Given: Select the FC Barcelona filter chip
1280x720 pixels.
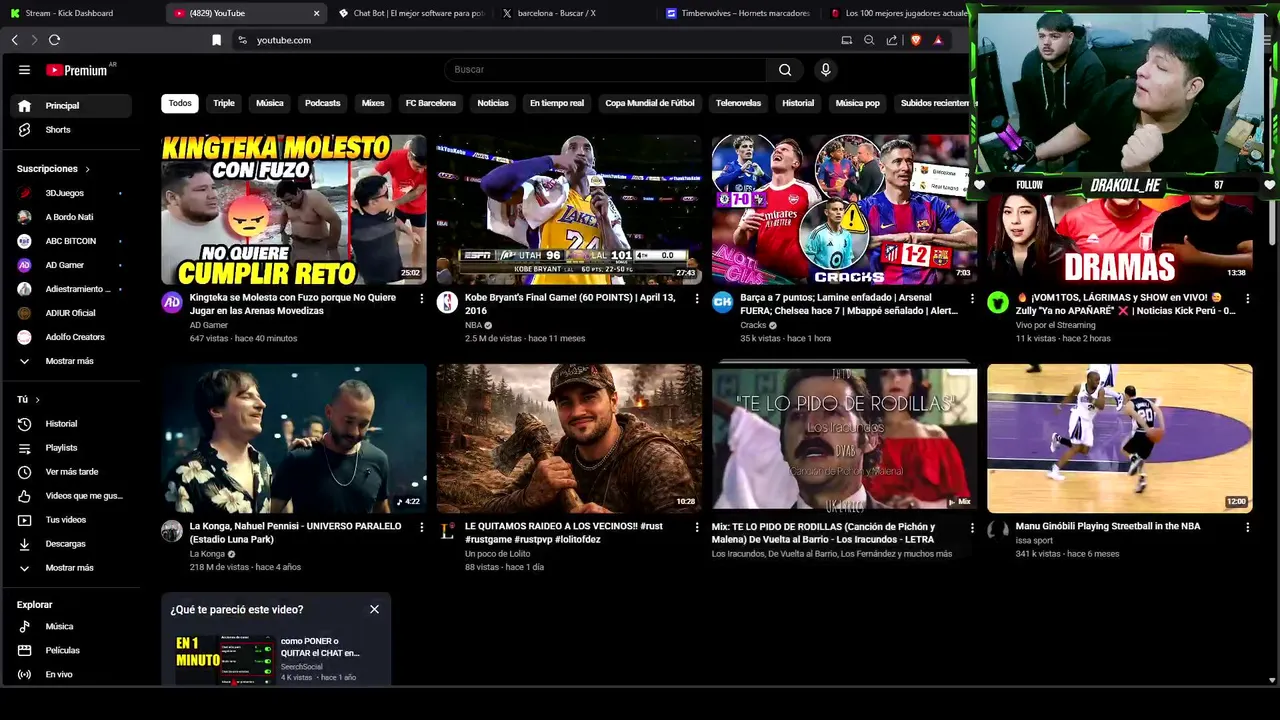Looking at the screenshot, I should coord(431,103).
